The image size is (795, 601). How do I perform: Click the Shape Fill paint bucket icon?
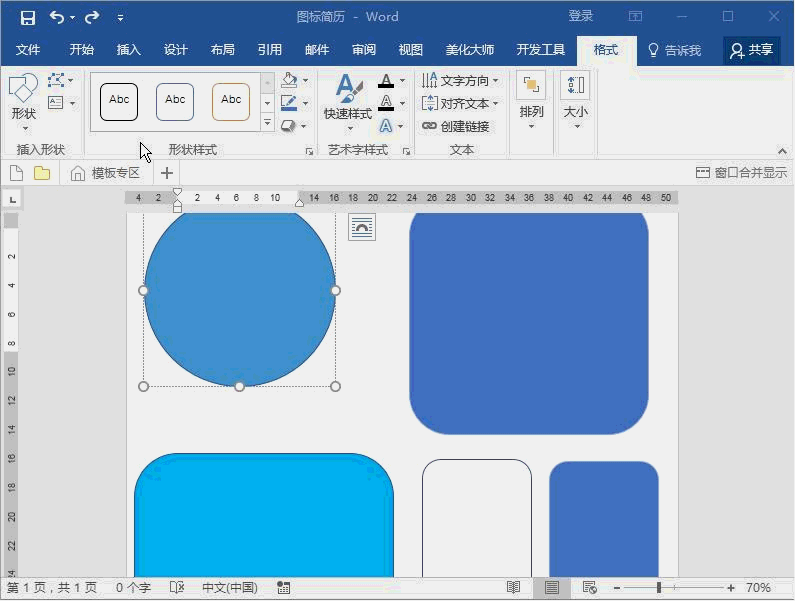[289, 80]
